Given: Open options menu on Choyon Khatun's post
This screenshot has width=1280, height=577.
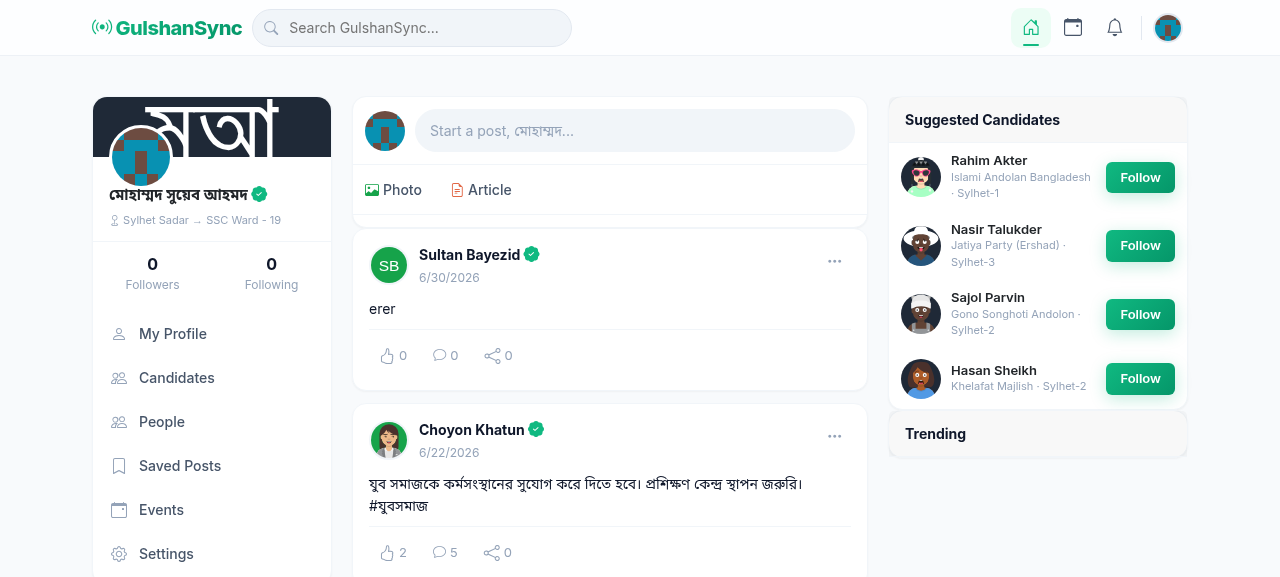Looking at the screenshot, I should (834, 436).
